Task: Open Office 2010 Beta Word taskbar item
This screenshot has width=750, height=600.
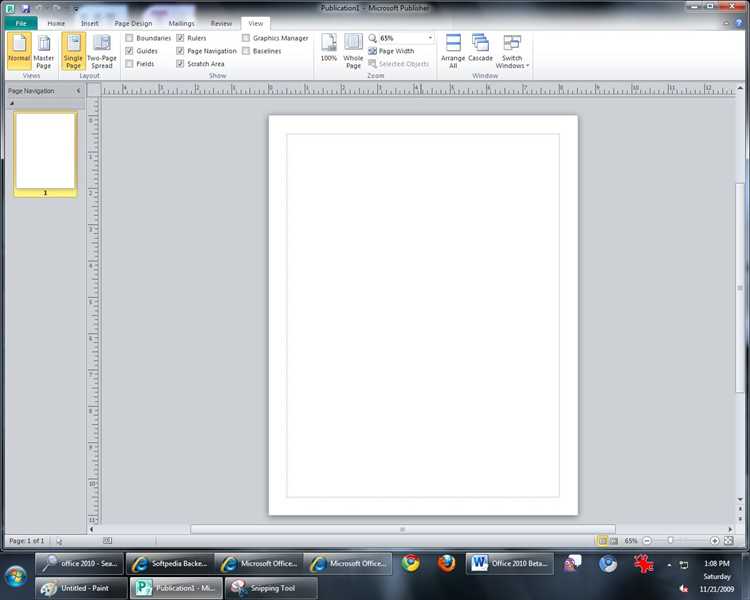Action: click(509, 563)
